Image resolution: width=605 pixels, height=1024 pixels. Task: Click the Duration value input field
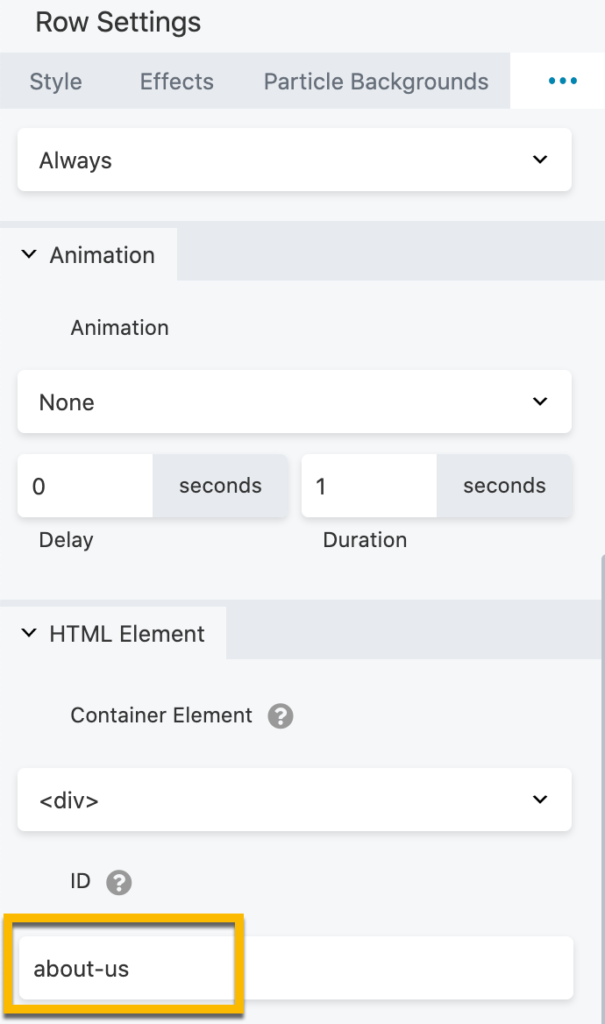[369, 487]
